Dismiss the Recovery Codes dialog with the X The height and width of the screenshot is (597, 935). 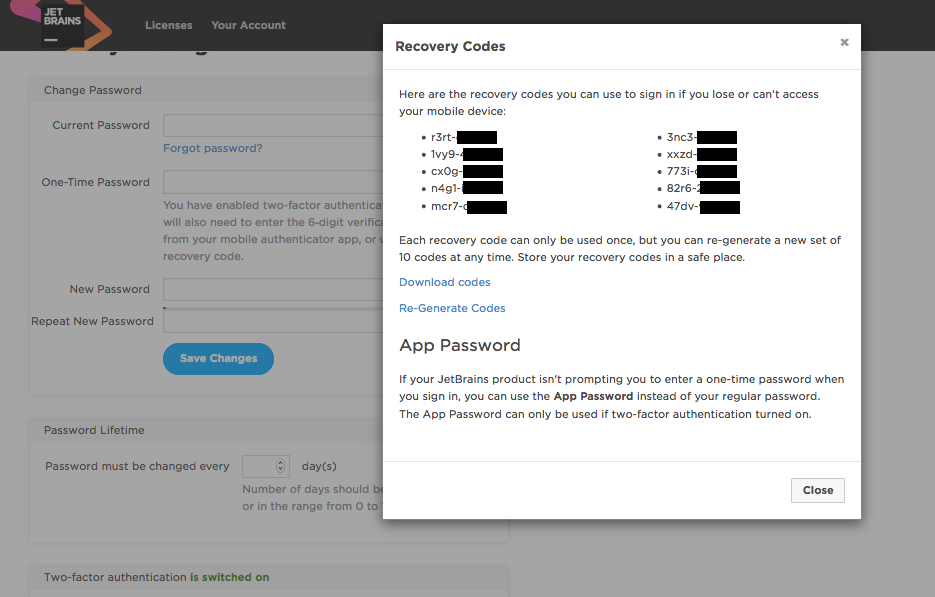(x=844, y=43)
